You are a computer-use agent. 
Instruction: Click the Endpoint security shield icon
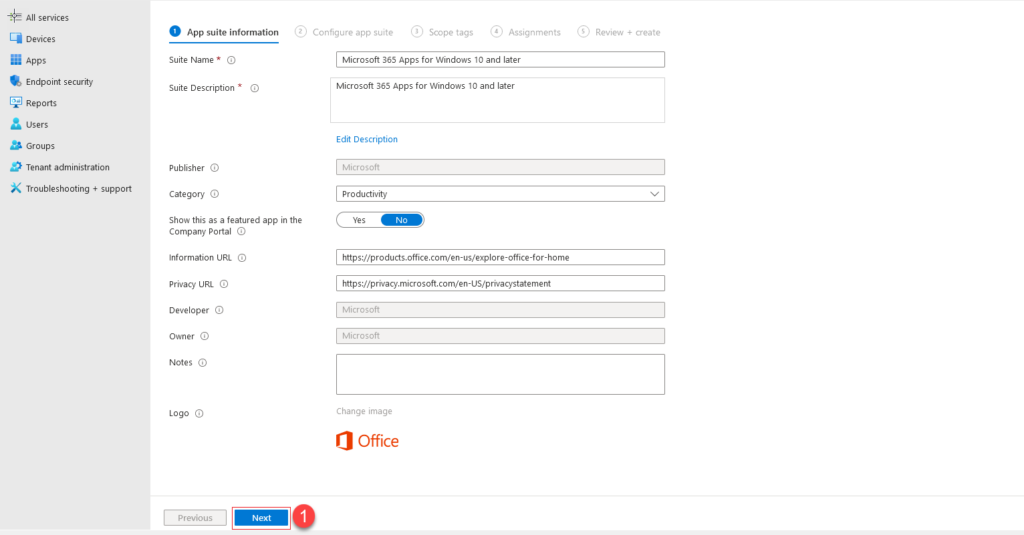(16, 81)
